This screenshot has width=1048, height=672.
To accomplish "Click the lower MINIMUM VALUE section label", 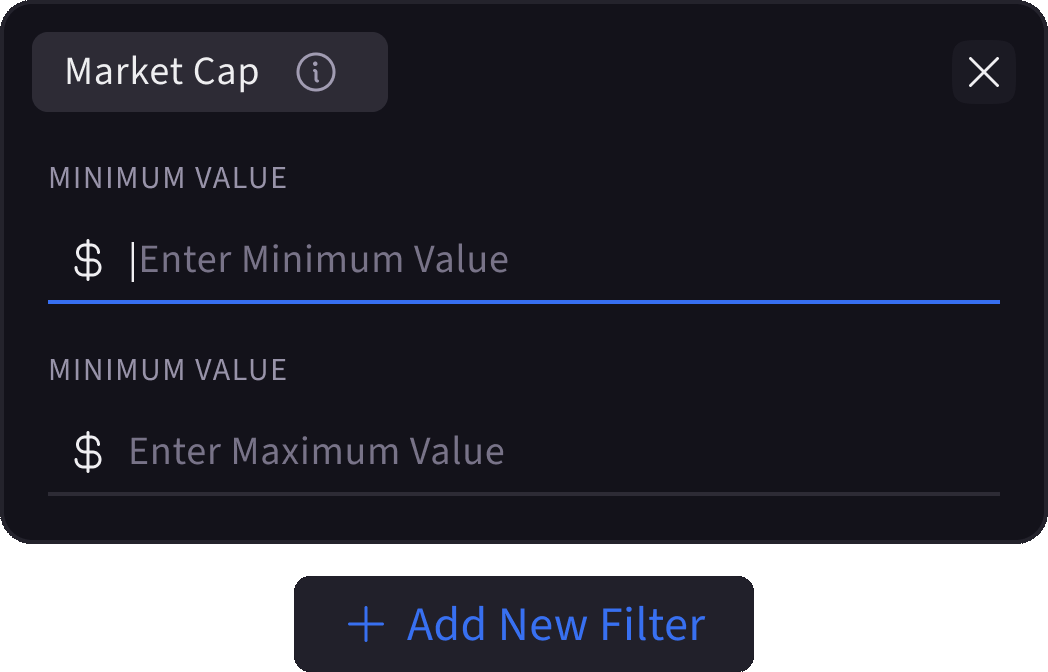I will pyautogui.click(x=167, y=369).
